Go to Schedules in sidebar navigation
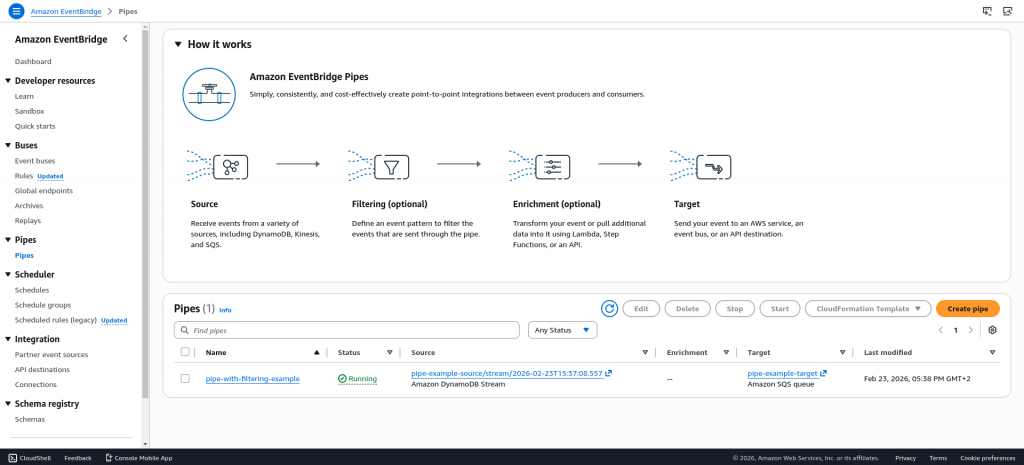1024x465 pixels. tap(32, 290)
